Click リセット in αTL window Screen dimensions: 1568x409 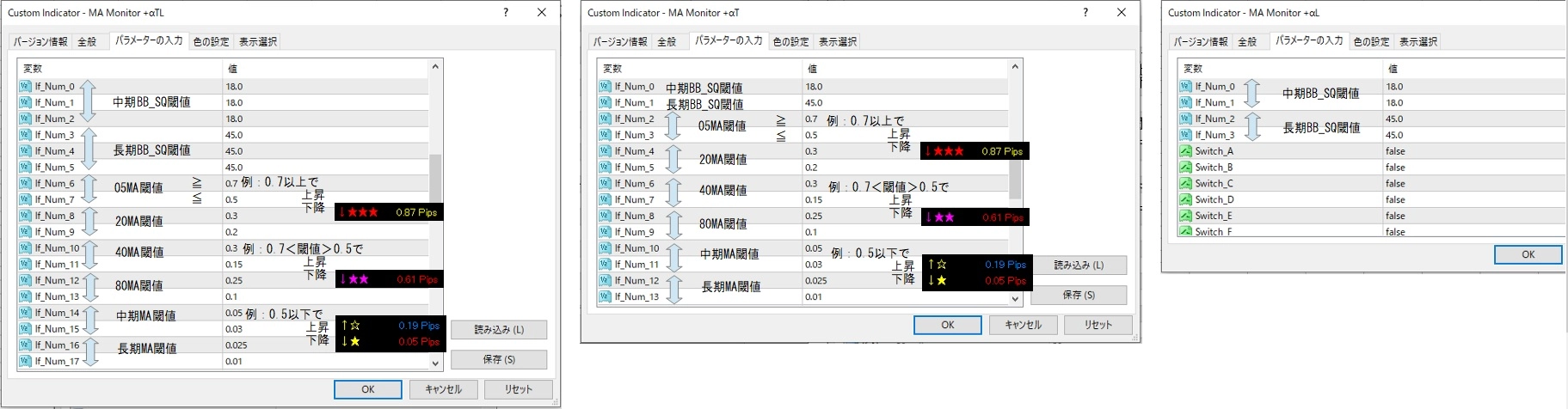tap(518, 389)
